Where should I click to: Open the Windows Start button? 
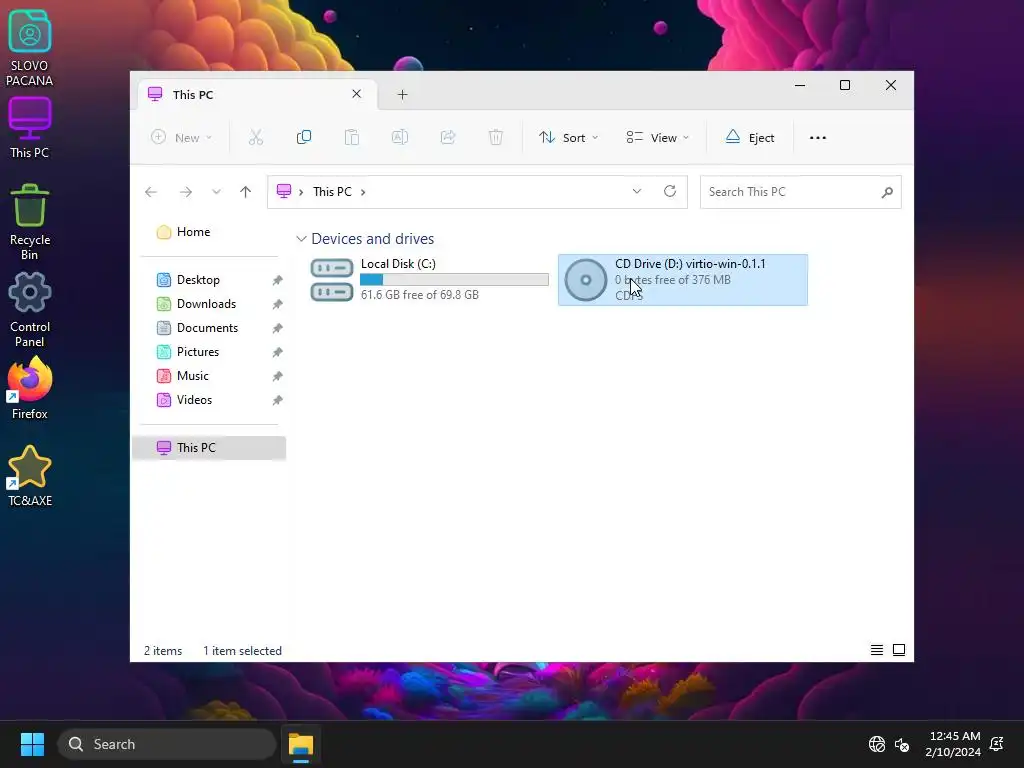click(x=32, y=744)
